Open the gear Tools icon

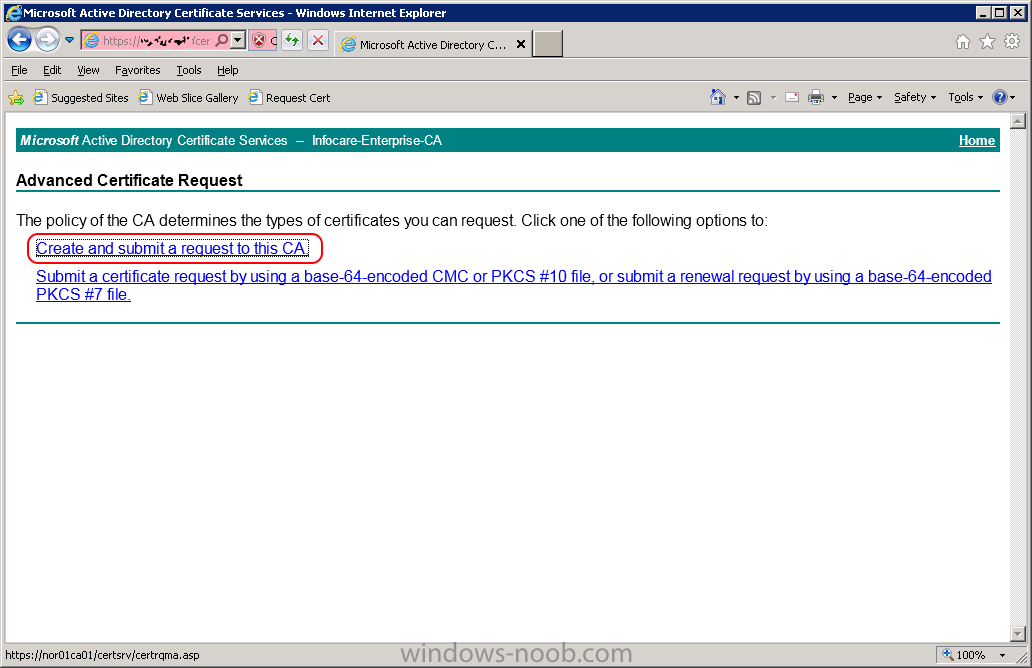pyautogui.click(x=1012, y=42)
